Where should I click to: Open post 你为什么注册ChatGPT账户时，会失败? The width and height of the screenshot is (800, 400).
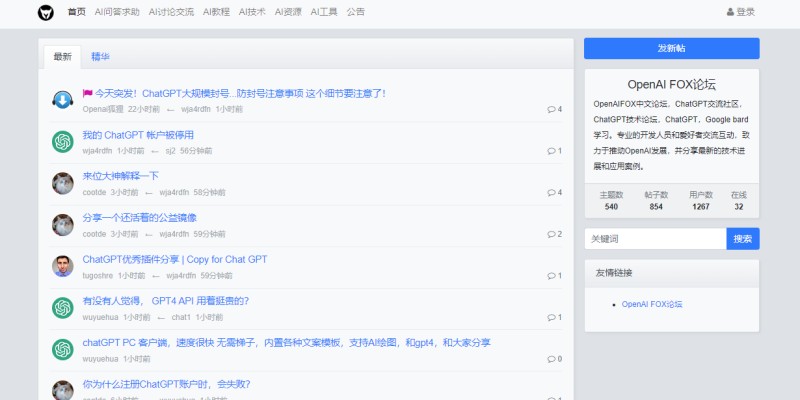coord(166,384)
